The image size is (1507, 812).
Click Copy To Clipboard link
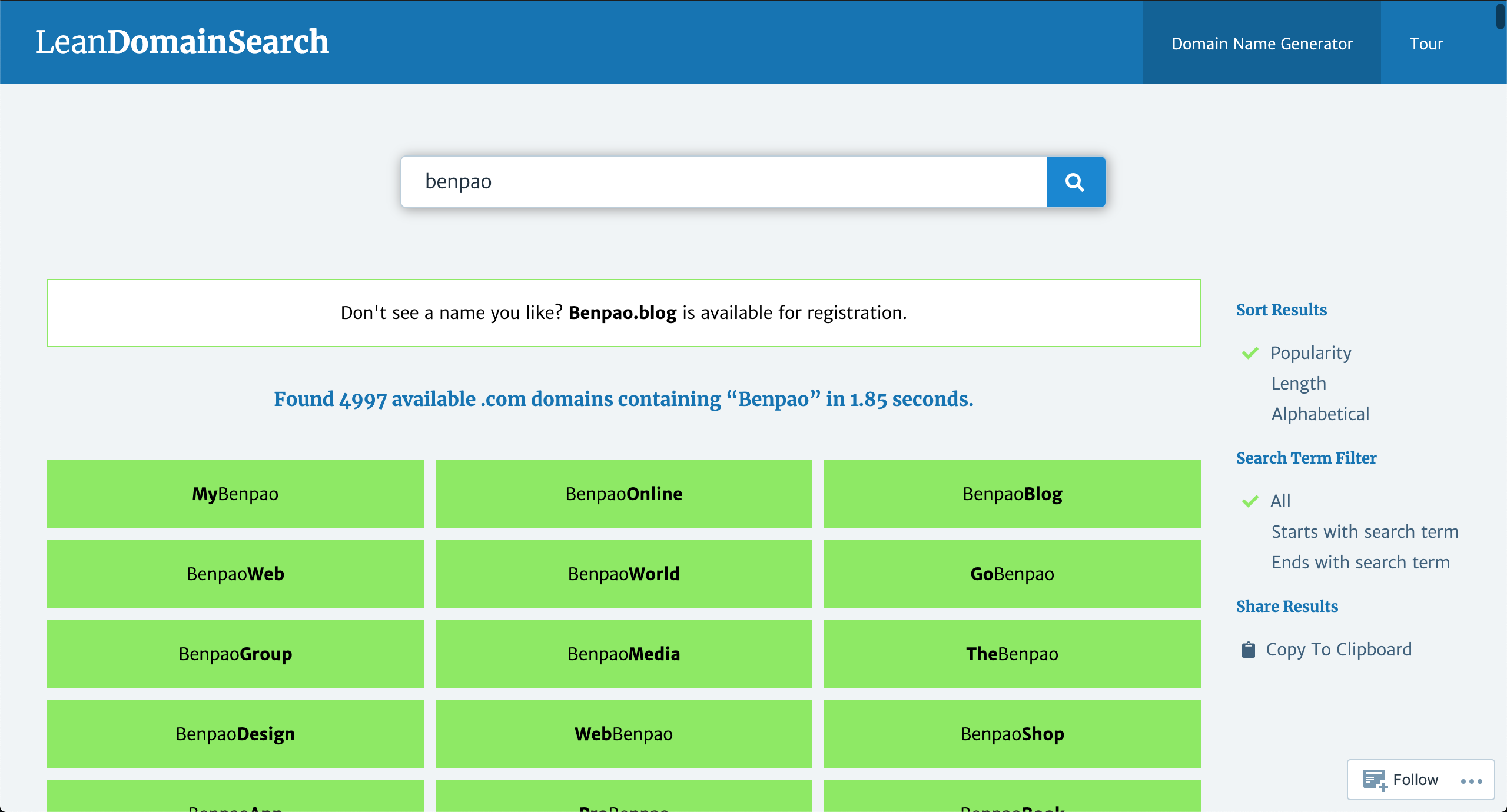coord(1339,650)
